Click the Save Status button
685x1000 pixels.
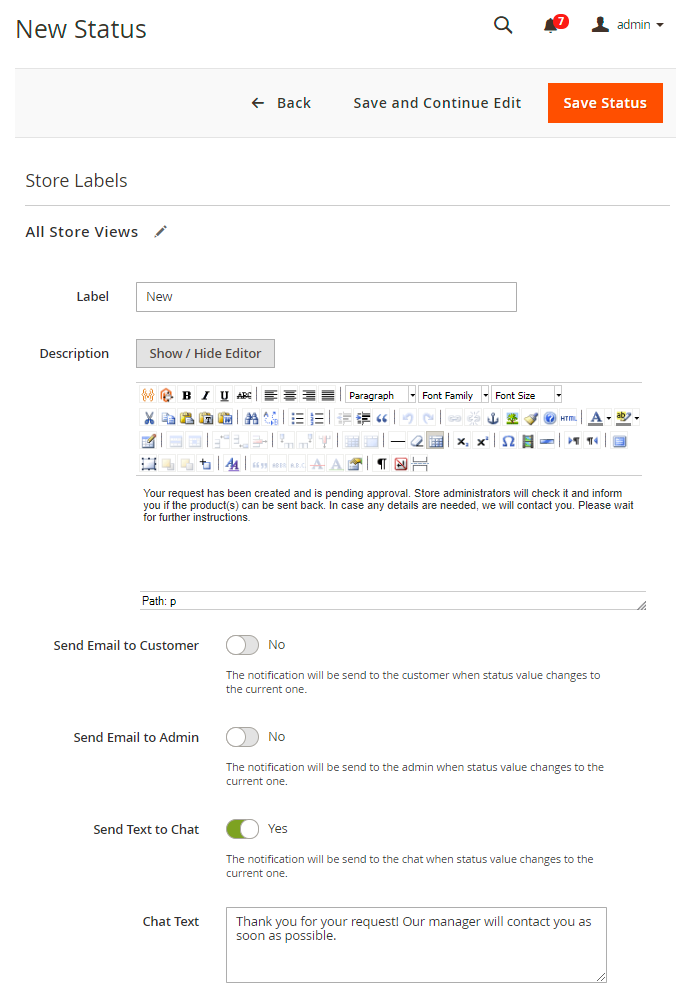pos(605,103)
